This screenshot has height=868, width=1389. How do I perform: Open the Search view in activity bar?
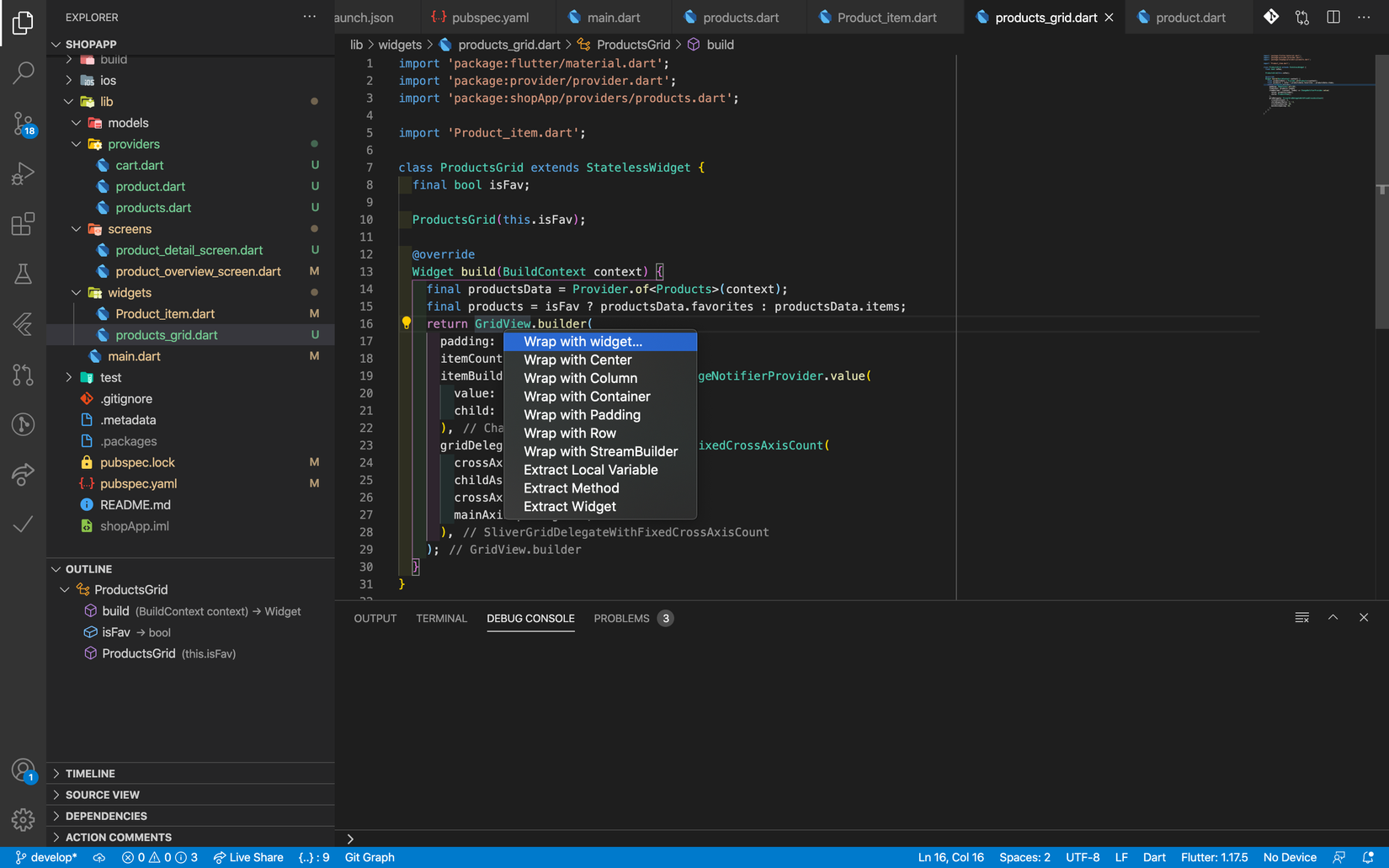click(x=23, y=73)
